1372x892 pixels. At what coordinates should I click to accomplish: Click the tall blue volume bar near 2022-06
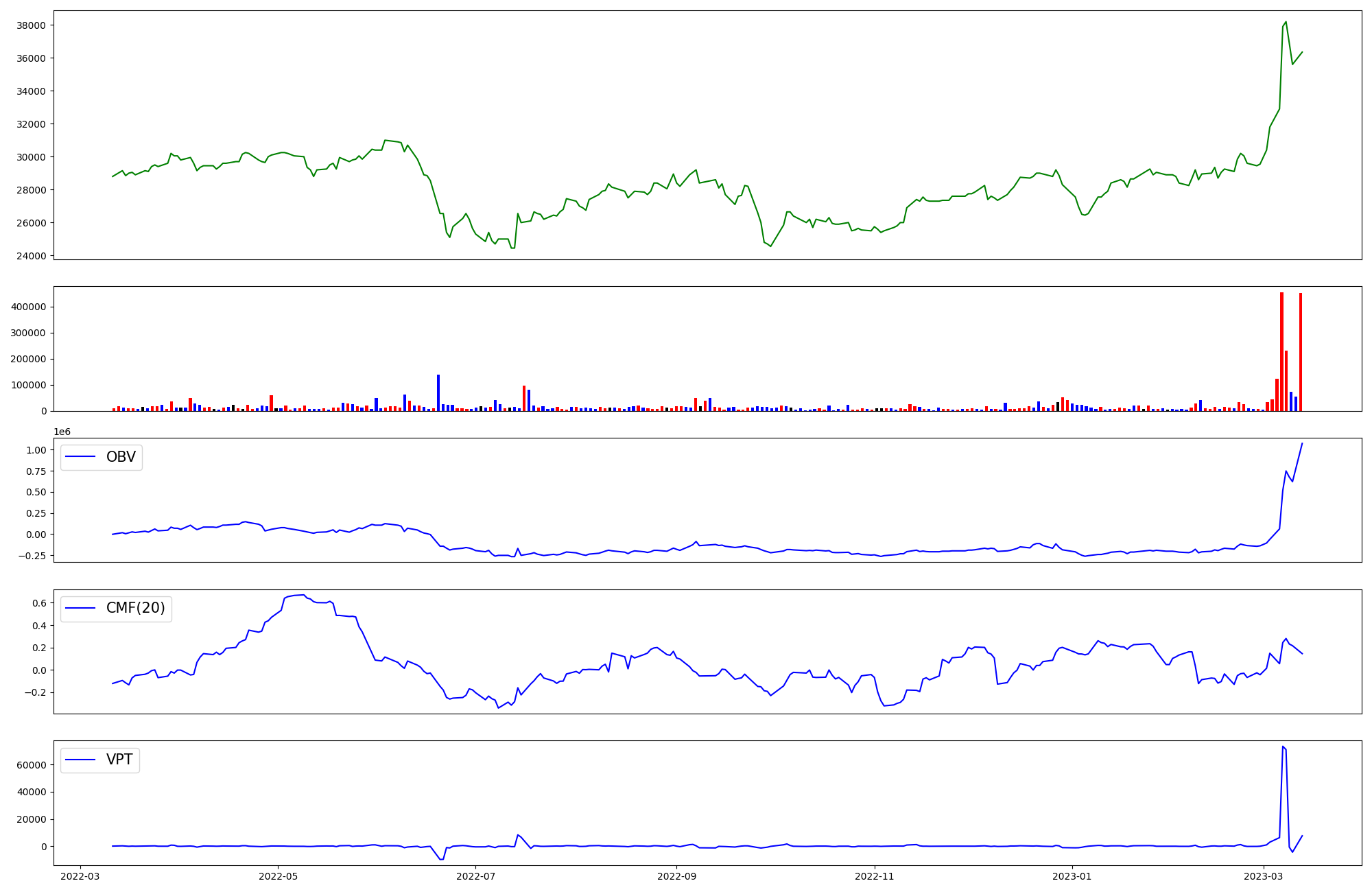438,392
